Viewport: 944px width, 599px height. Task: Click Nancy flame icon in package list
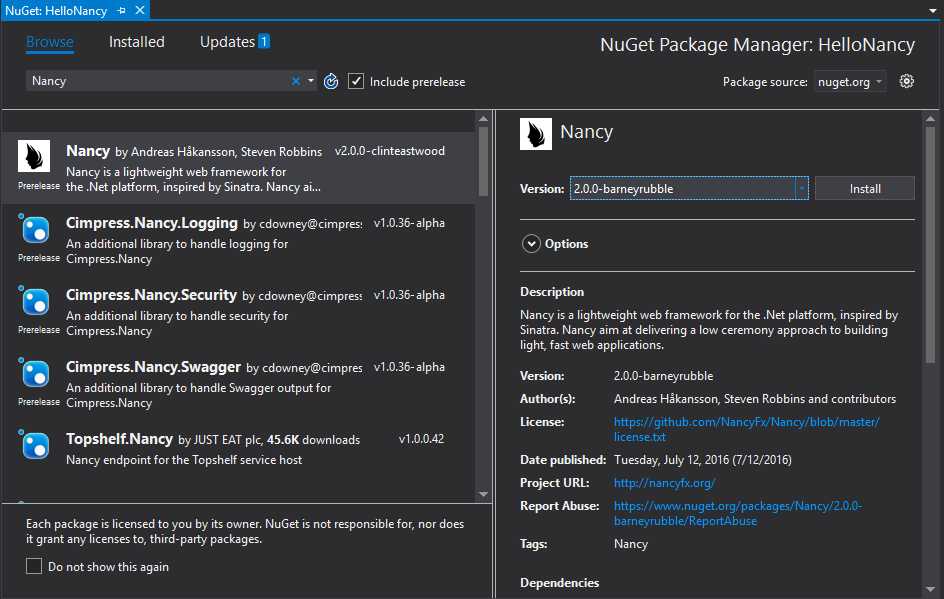[x=34, y=156]
